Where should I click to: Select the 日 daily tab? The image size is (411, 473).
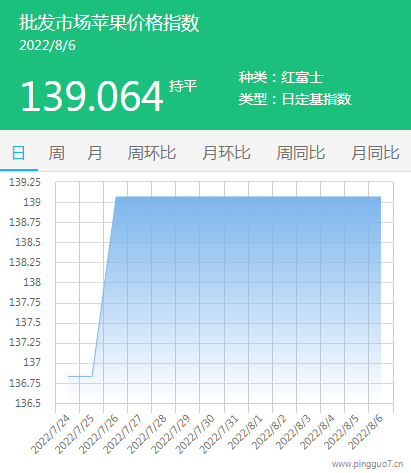[19, 153]
